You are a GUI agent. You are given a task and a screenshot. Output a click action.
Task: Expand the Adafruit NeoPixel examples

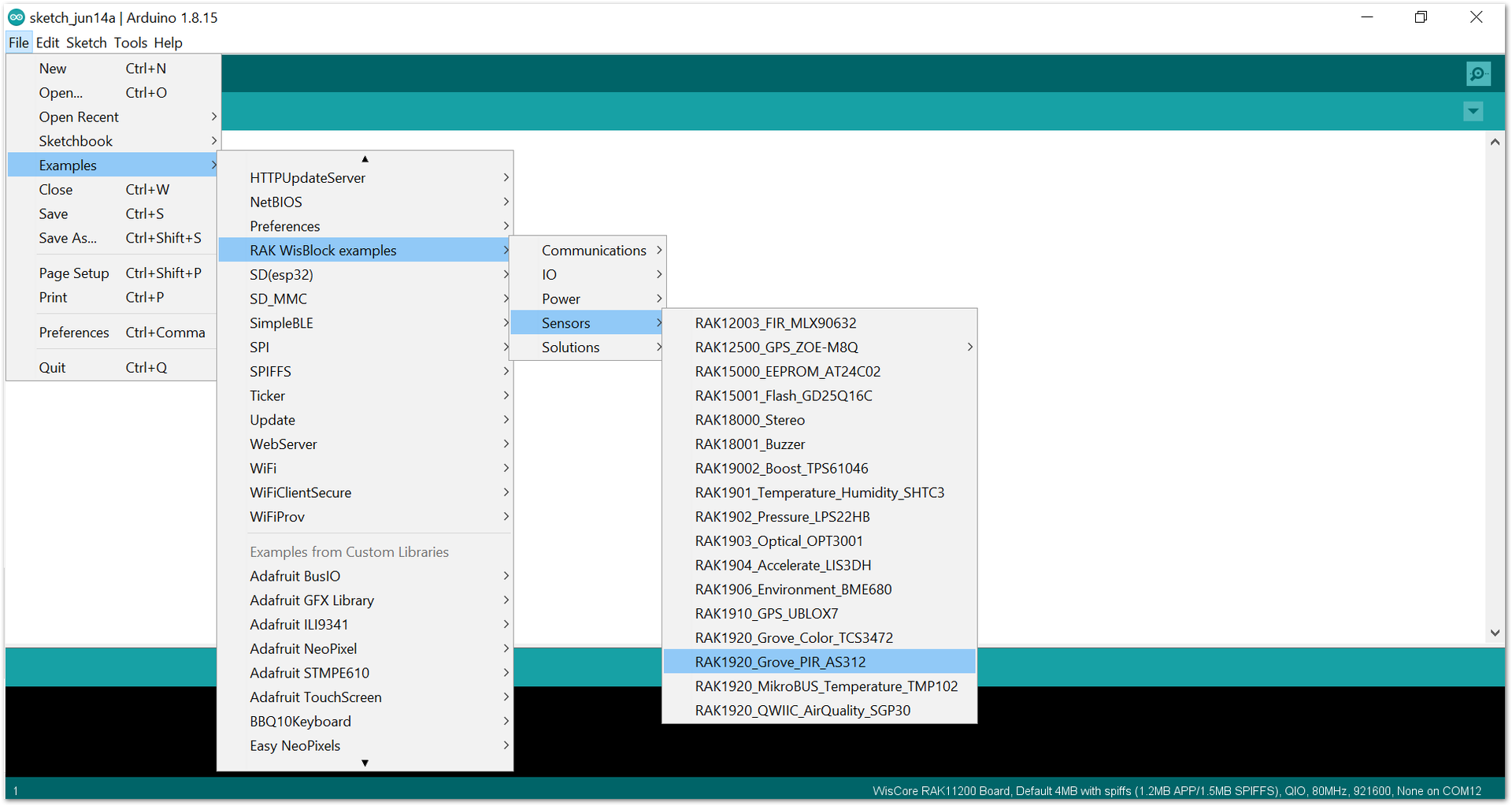click(x=365, y=649)
